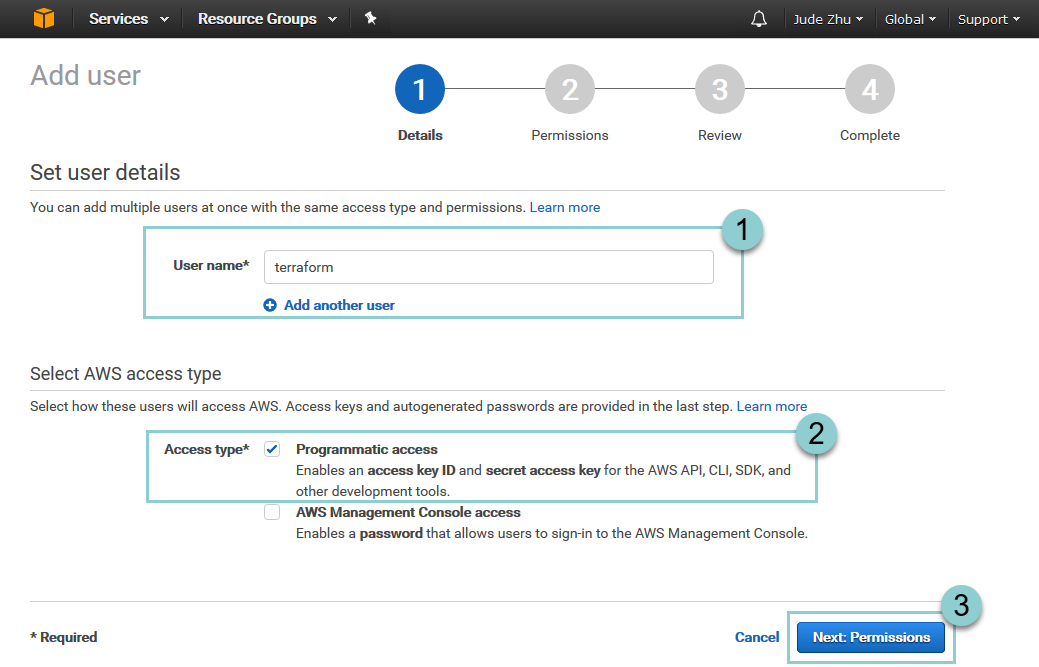This screenshot has width=1039, height=667.
Task: Expand the Jude Zhu account menu
Action: [828, 19]
